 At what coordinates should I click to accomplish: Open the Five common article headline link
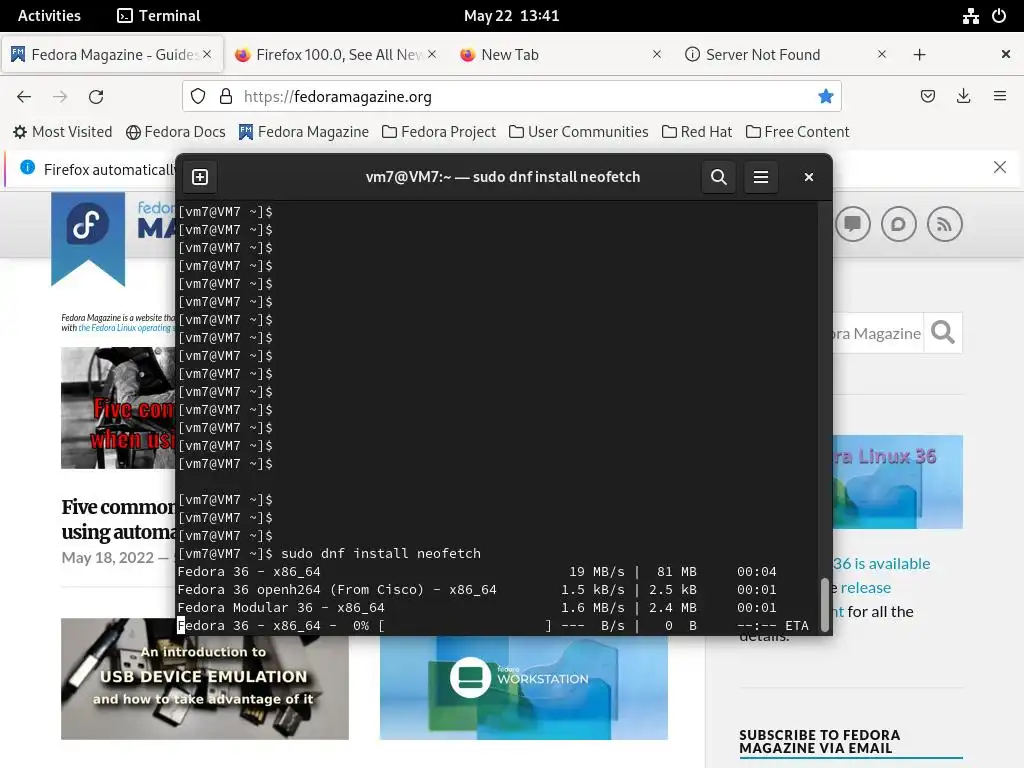coord(118,519)
